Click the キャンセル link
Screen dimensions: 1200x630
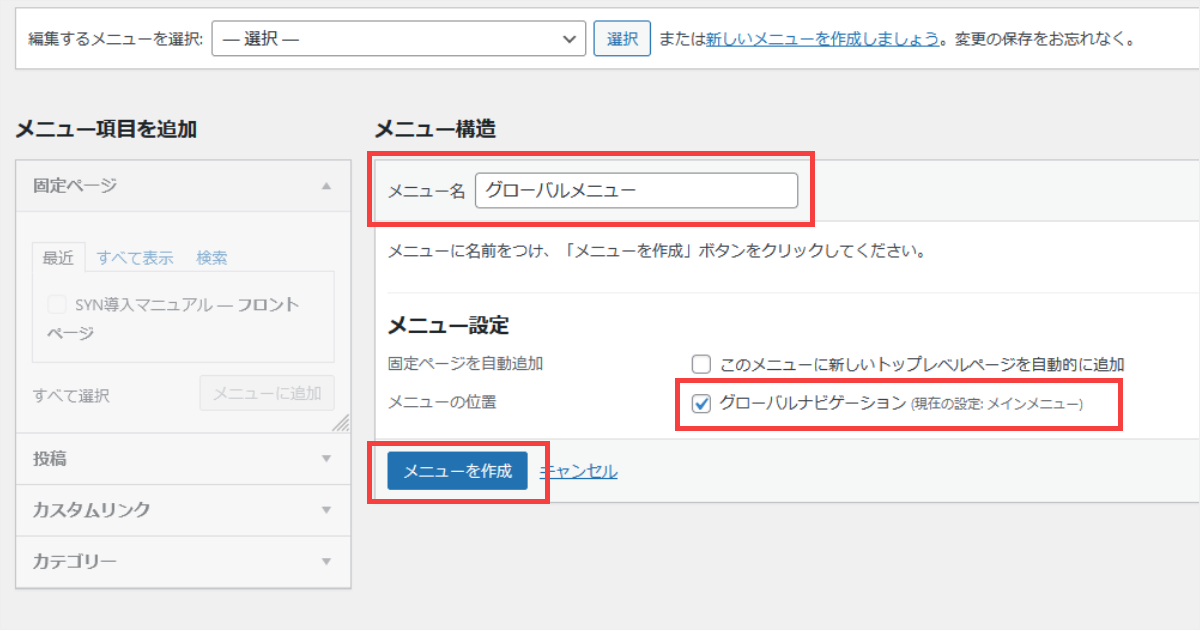point(578,471)
